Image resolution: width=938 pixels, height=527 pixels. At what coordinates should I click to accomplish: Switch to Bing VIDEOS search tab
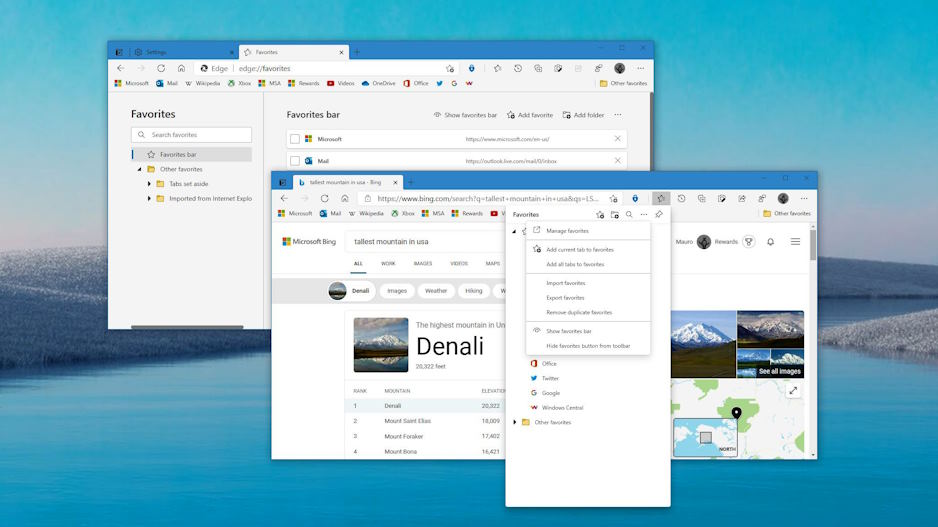coord(459,263)
